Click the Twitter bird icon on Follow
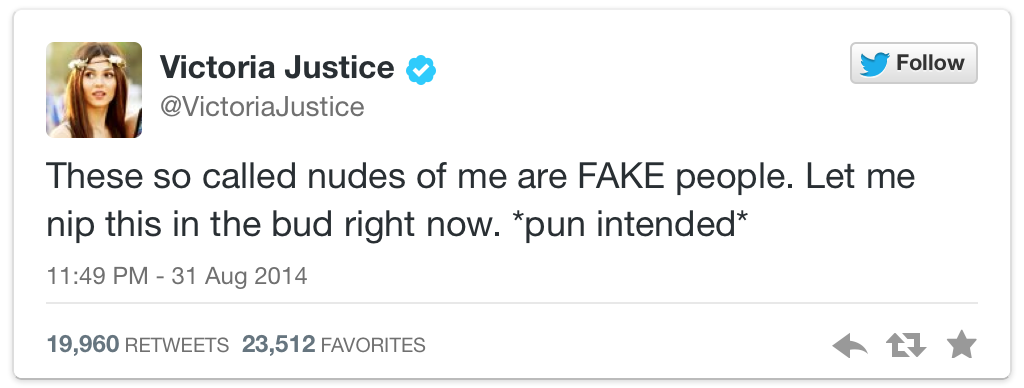 (x=874, y=63)
